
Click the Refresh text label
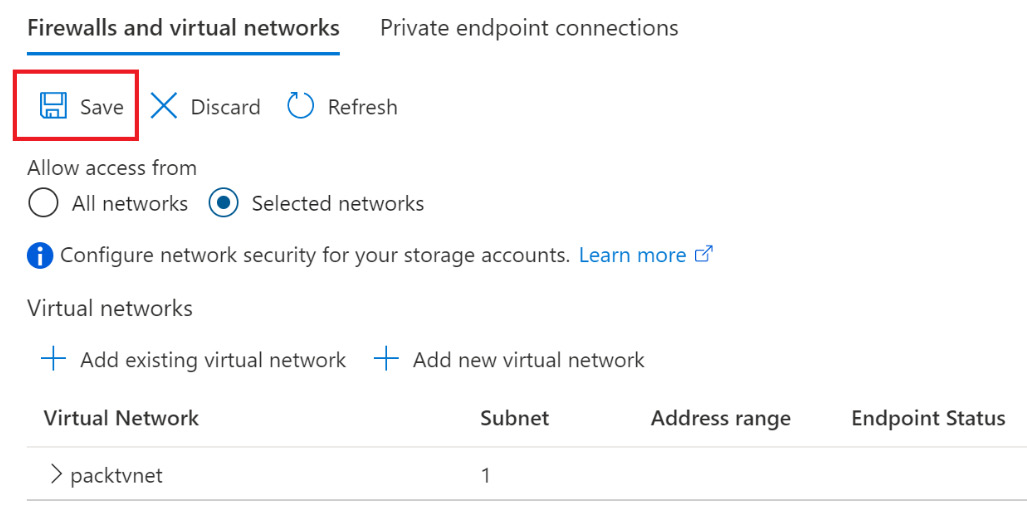(x=362, y=107)
